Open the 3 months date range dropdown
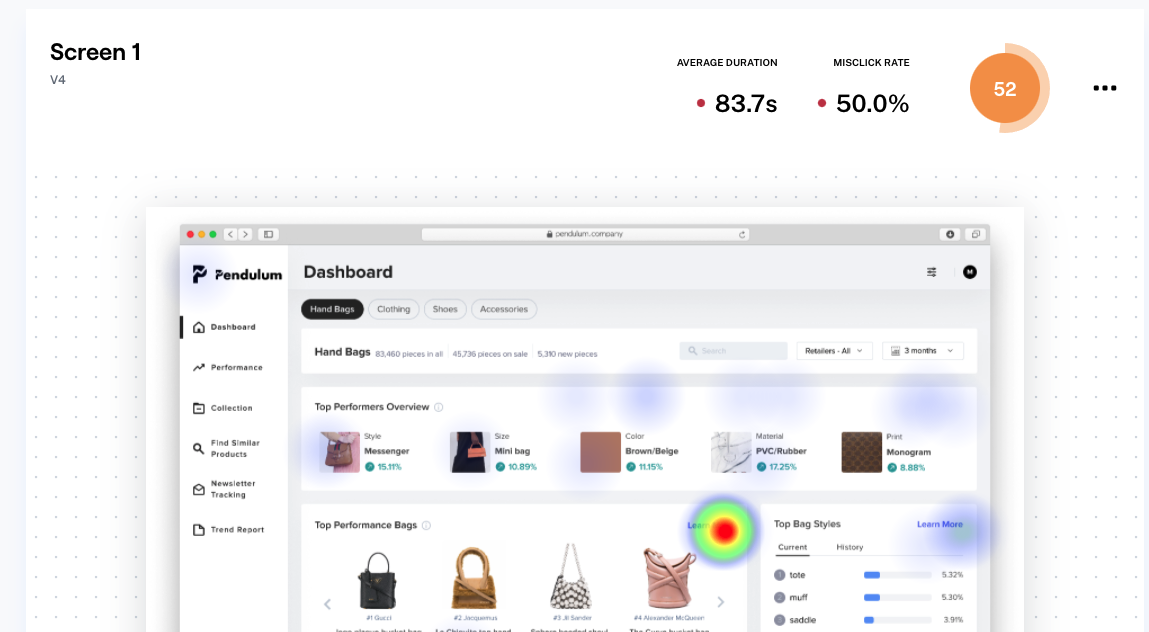The image size is (1149, 632). coord(923,351)
